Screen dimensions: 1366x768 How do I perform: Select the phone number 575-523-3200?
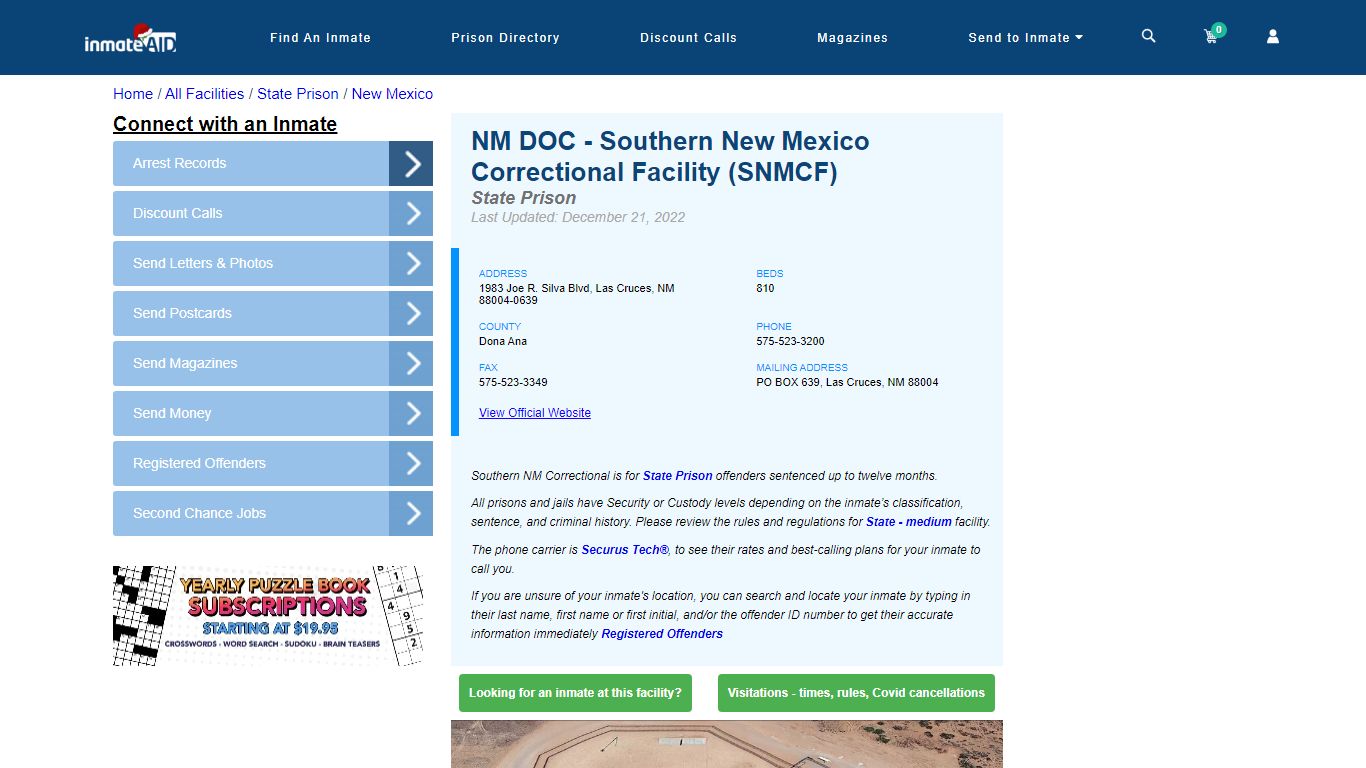pos(791,341)
